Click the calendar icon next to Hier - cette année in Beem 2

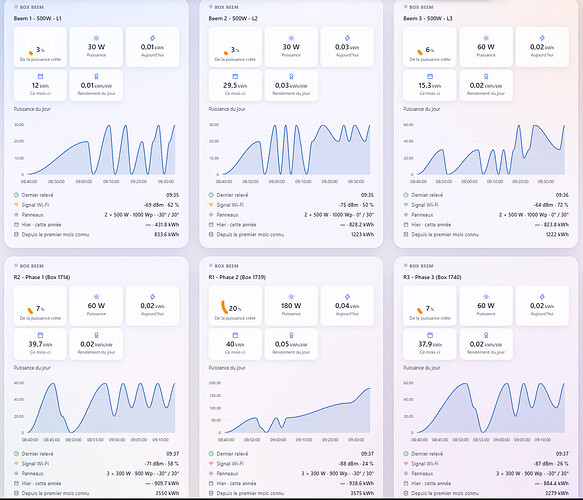point(211,225)
